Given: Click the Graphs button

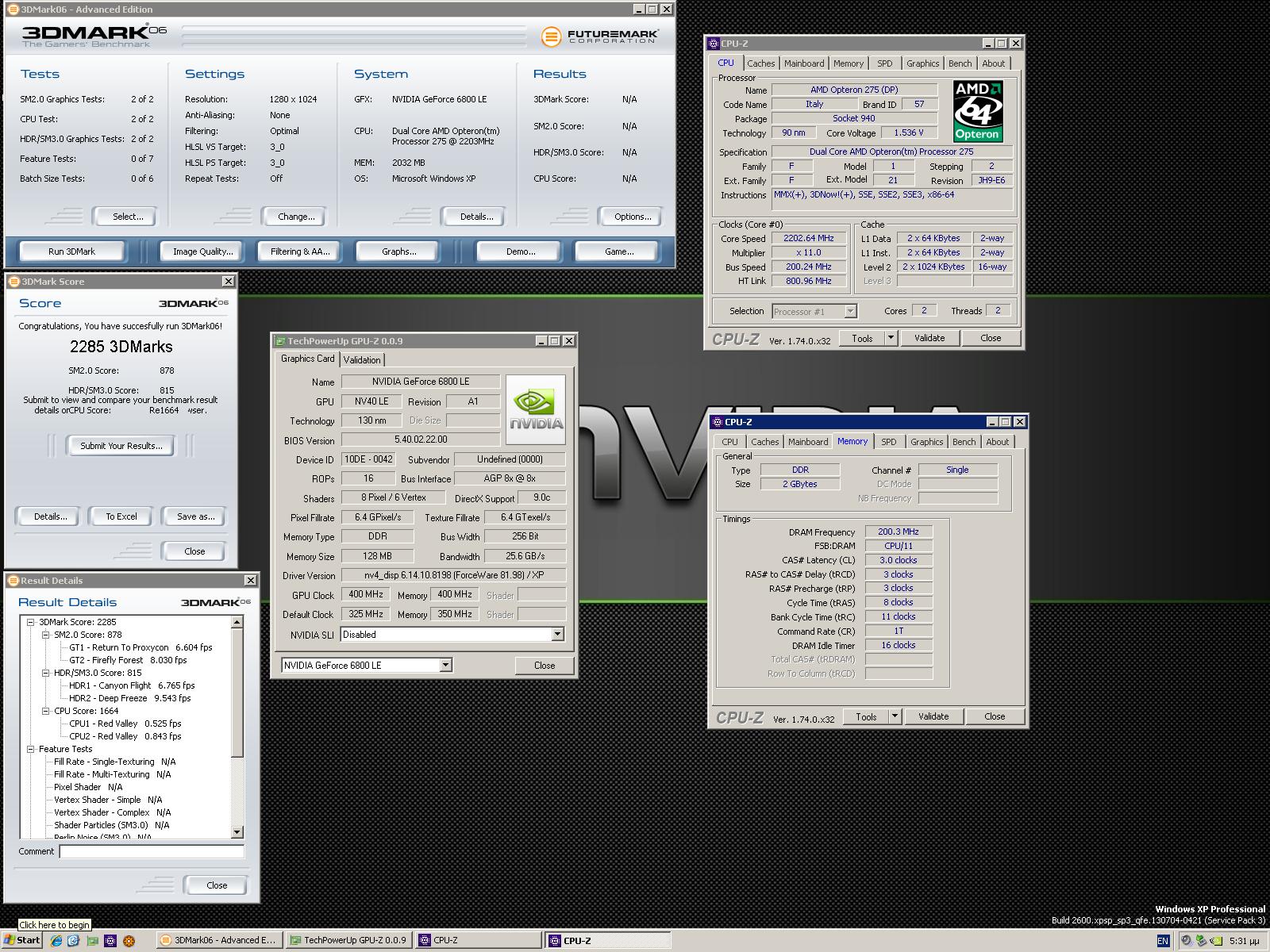Looking at the screenshot, I should click(x=399, y=251).
